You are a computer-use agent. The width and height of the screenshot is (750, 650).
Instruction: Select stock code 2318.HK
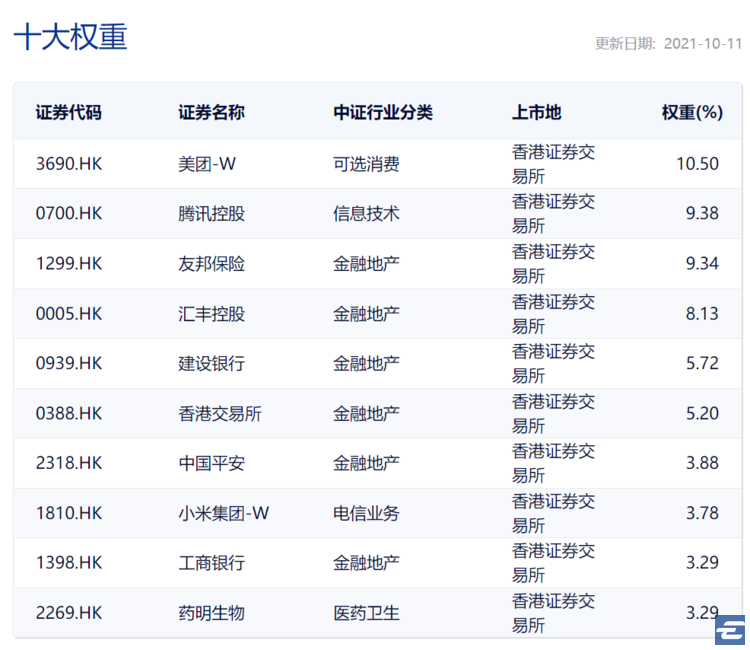click(69, 463)
